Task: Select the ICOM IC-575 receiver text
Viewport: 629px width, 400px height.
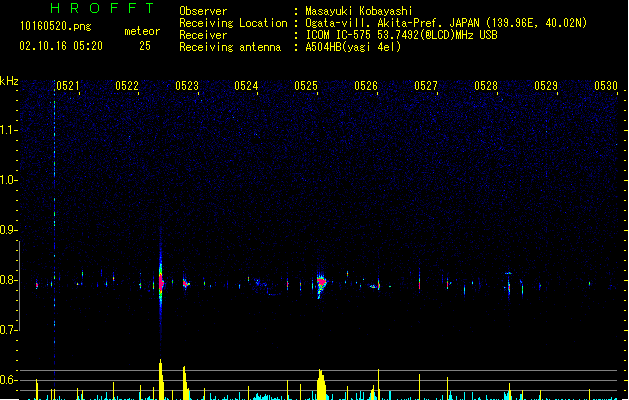Action: tap(401, 35)
